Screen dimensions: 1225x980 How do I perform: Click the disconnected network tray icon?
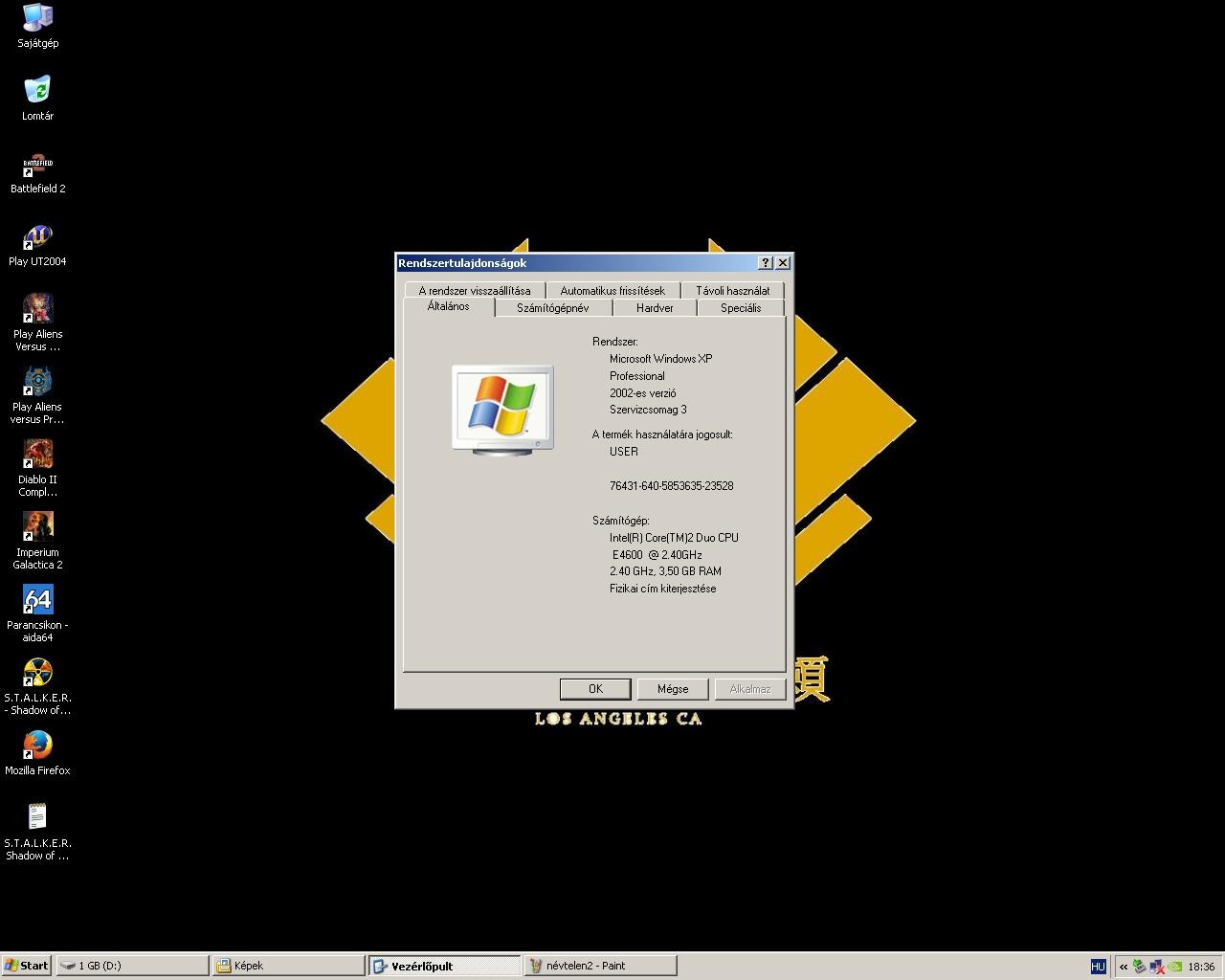pyautogui.click(x=1157, y=967)
